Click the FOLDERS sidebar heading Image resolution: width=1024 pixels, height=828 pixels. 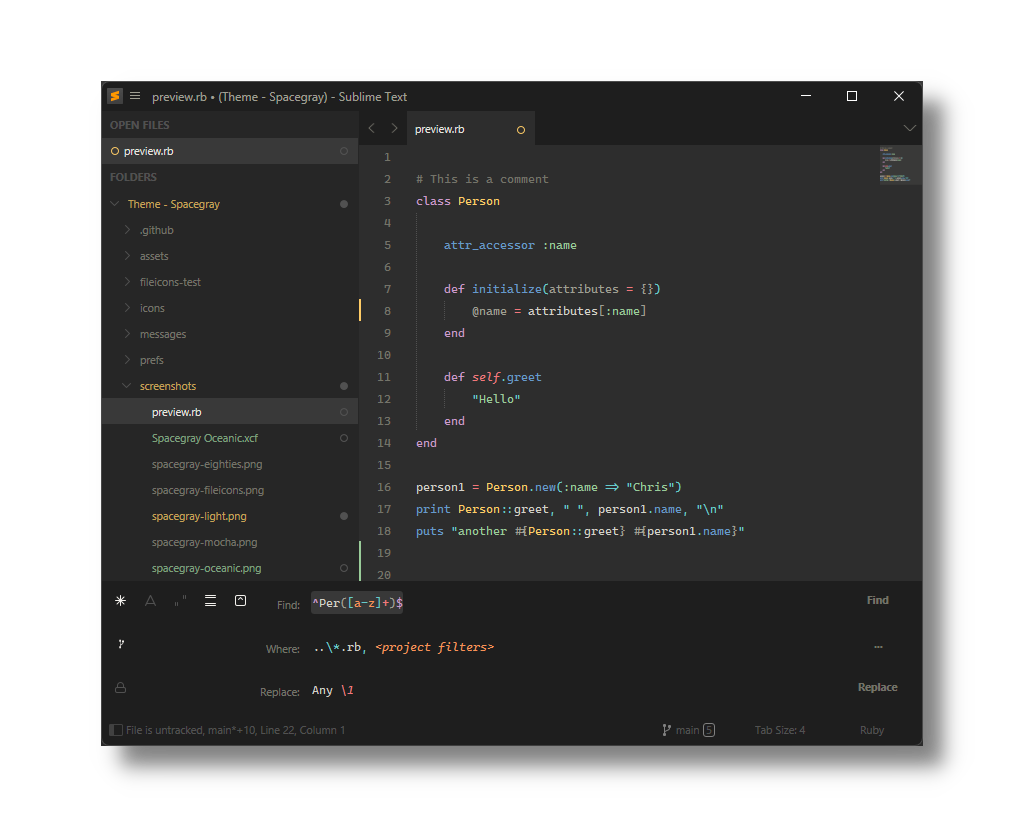pos(133,177)
